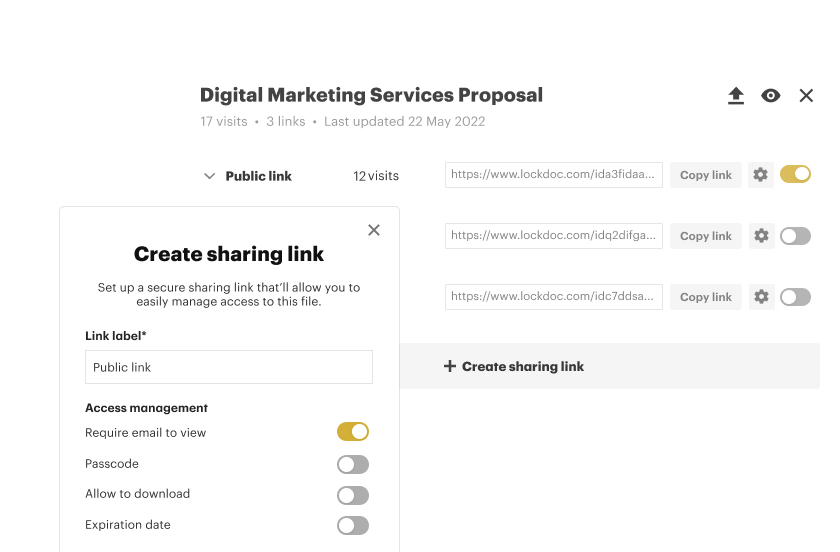
Task: Turn on Allow to download
Action: [x=353, y=495]
